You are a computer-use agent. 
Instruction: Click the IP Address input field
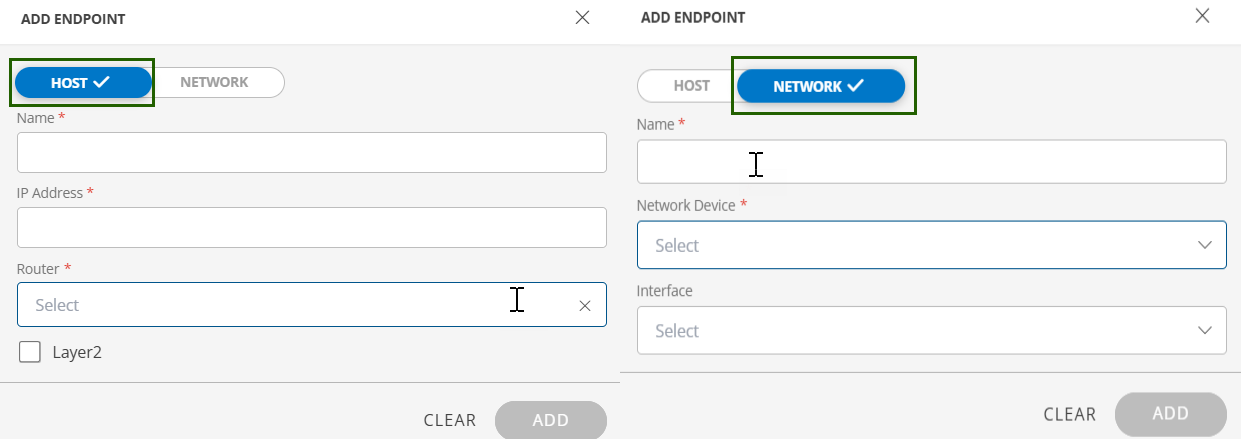click(311, 227)
